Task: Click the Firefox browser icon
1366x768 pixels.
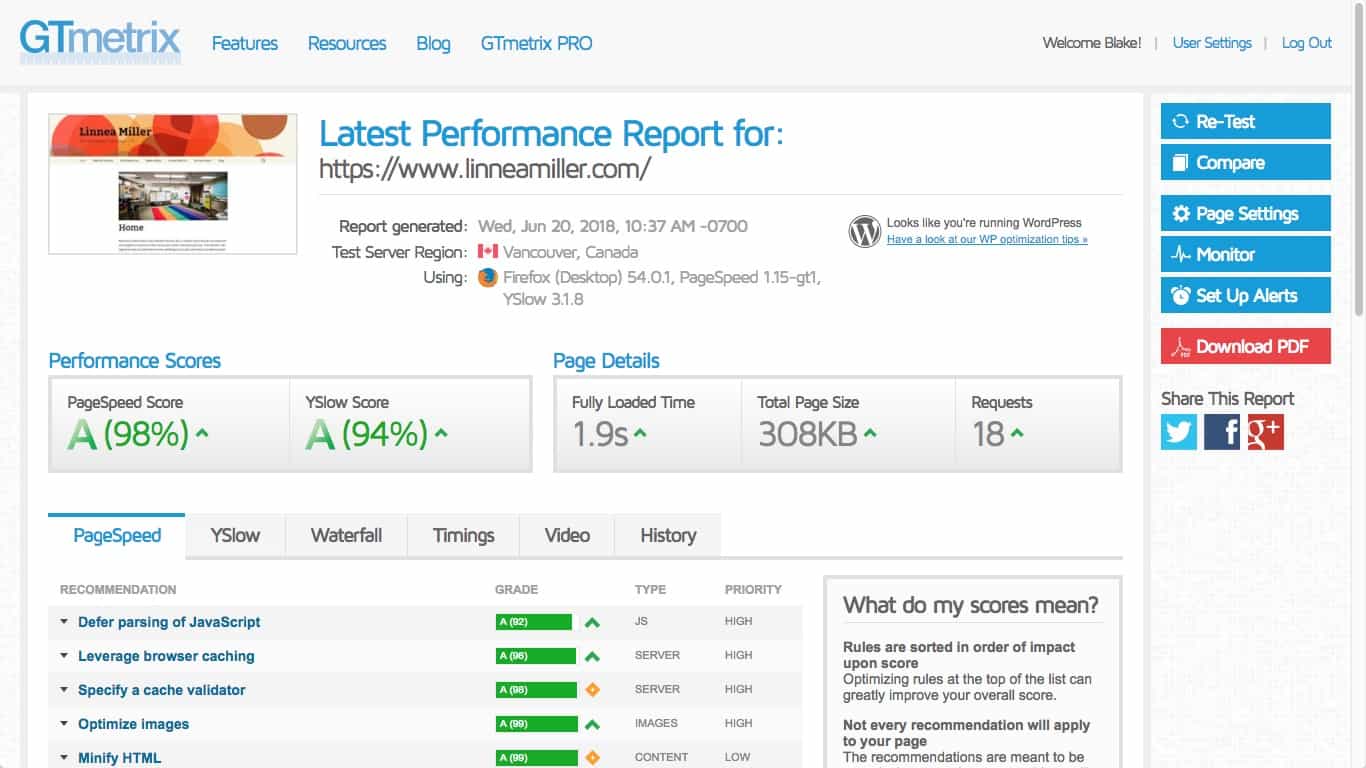Action: point(488,278)
